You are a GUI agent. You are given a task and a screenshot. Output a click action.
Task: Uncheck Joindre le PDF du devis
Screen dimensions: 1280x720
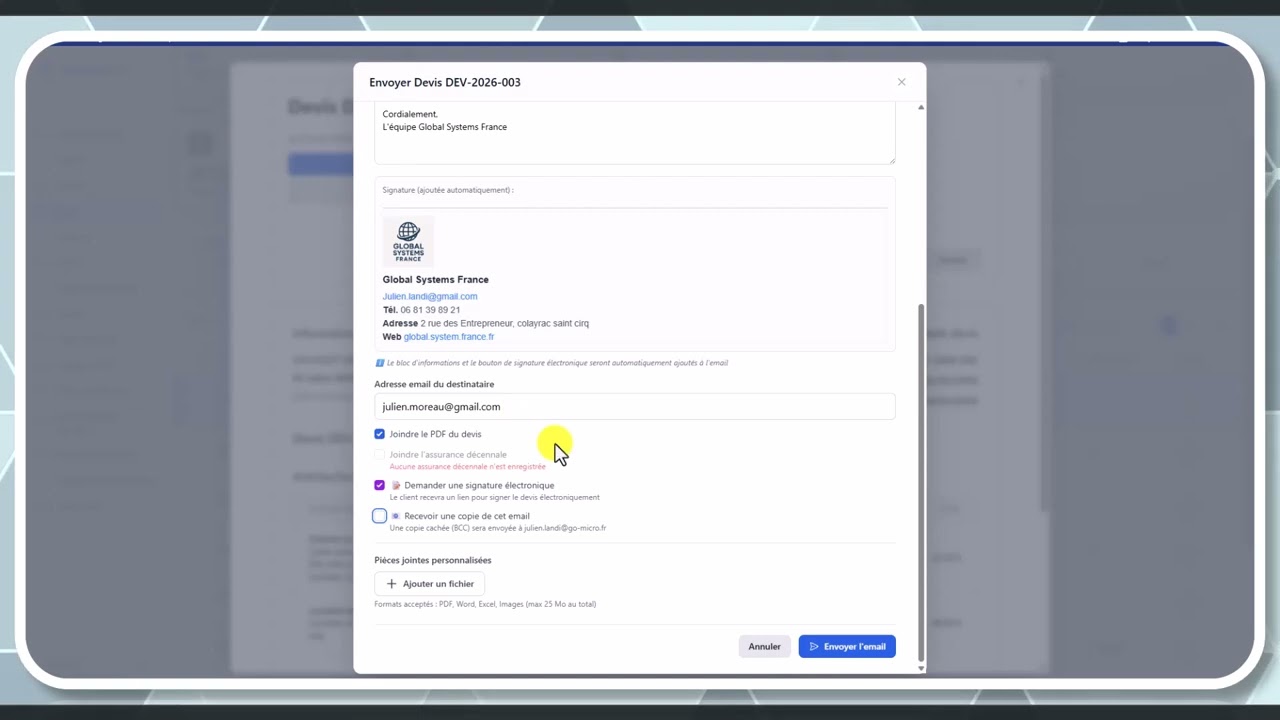379,434
